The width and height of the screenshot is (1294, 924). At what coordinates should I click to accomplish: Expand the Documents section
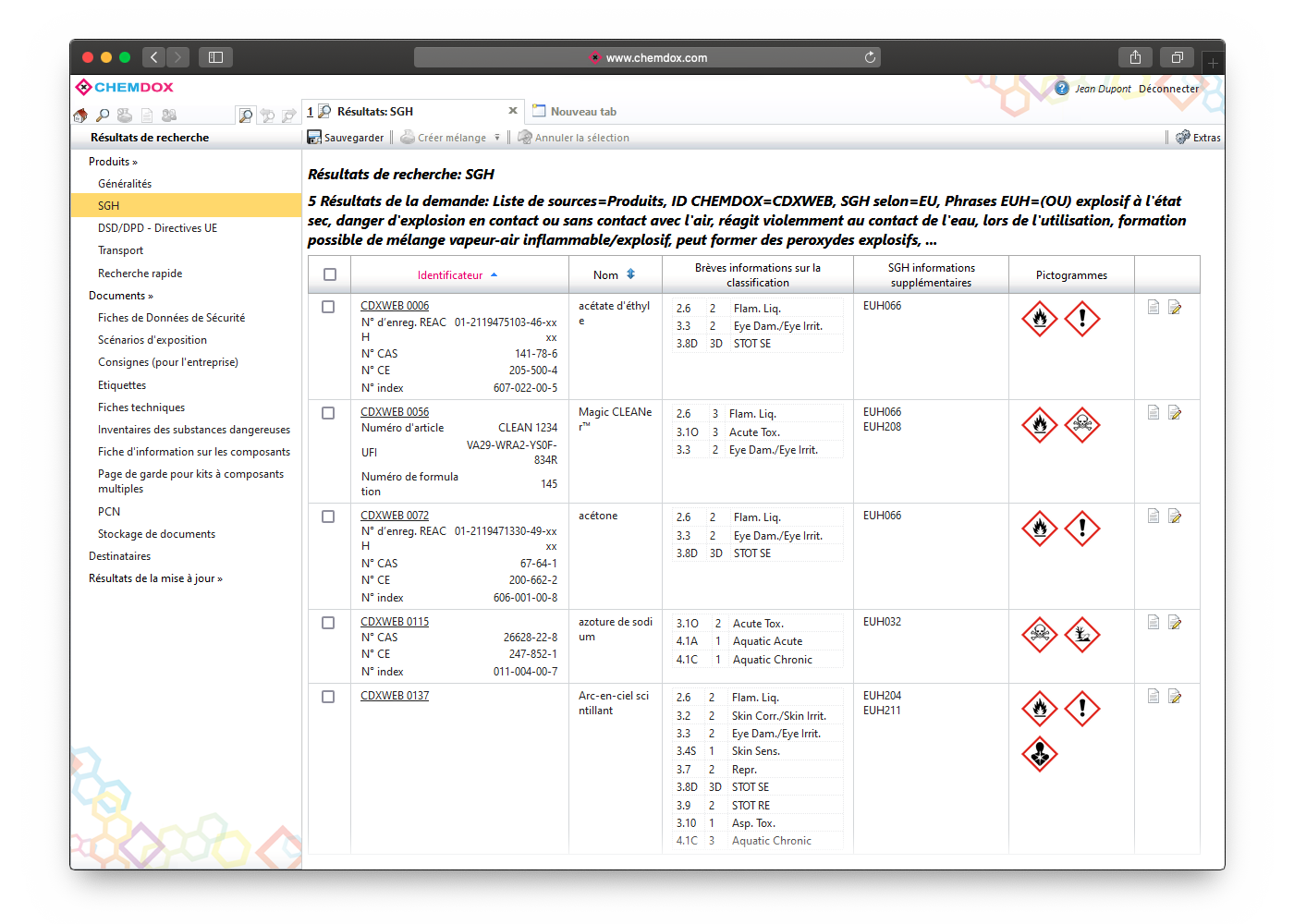121,296
